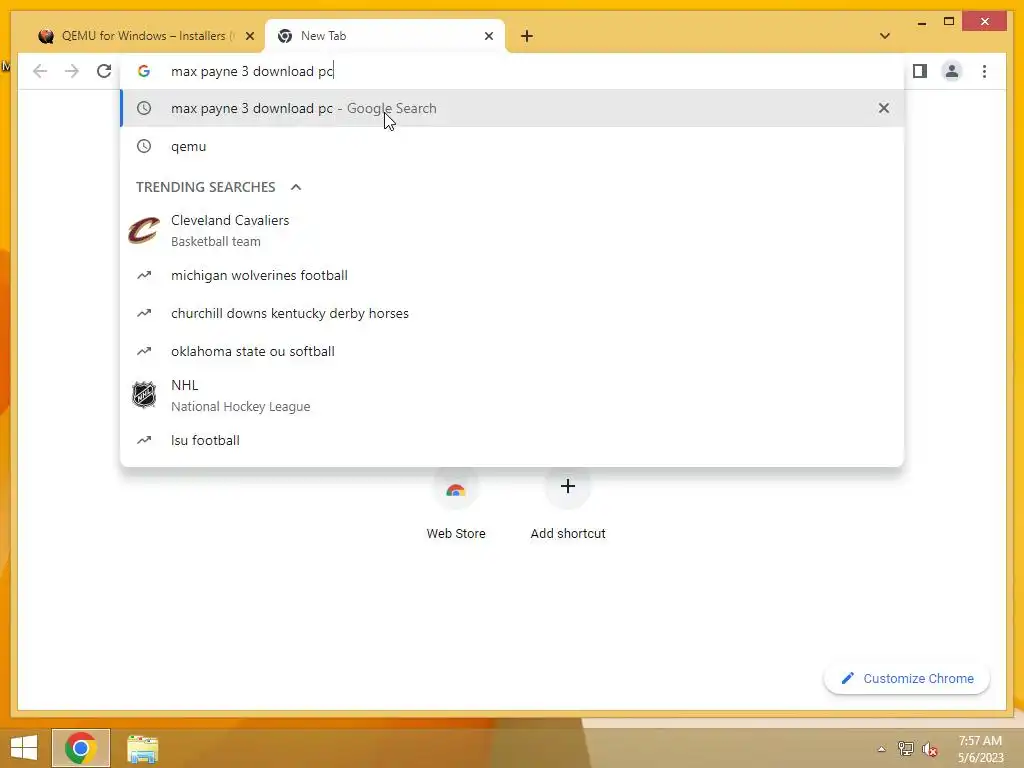
Task: Select Cleveland Cavaliers trending search
Action: click(512, 231)
